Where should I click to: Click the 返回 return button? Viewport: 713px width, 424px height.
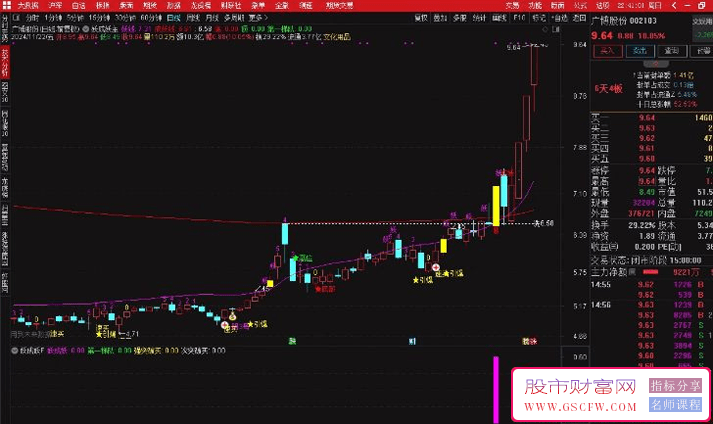pos(579,18)
